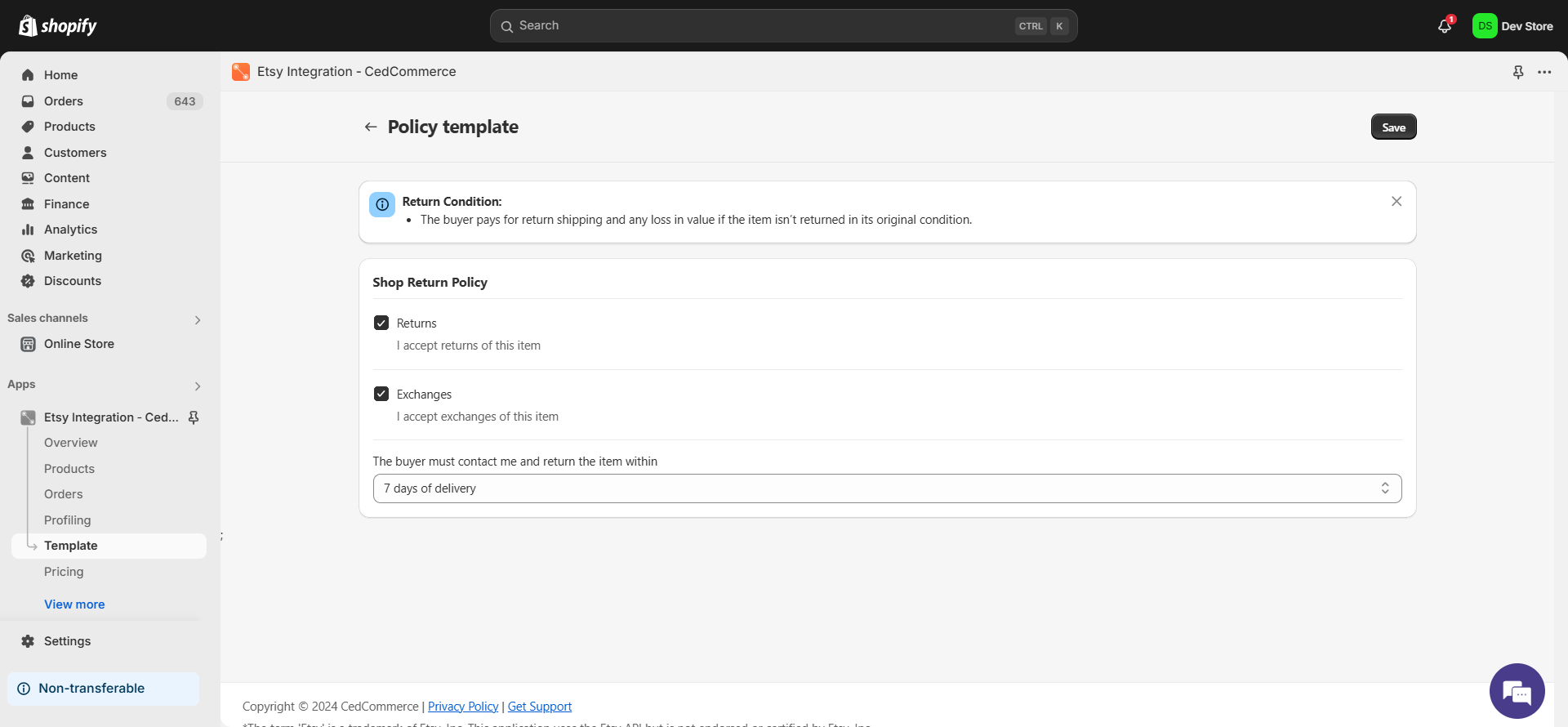Dismiss the Return Condition banner
The height and width of the screenshot is (727, 1568).
tap(1396, 201)
